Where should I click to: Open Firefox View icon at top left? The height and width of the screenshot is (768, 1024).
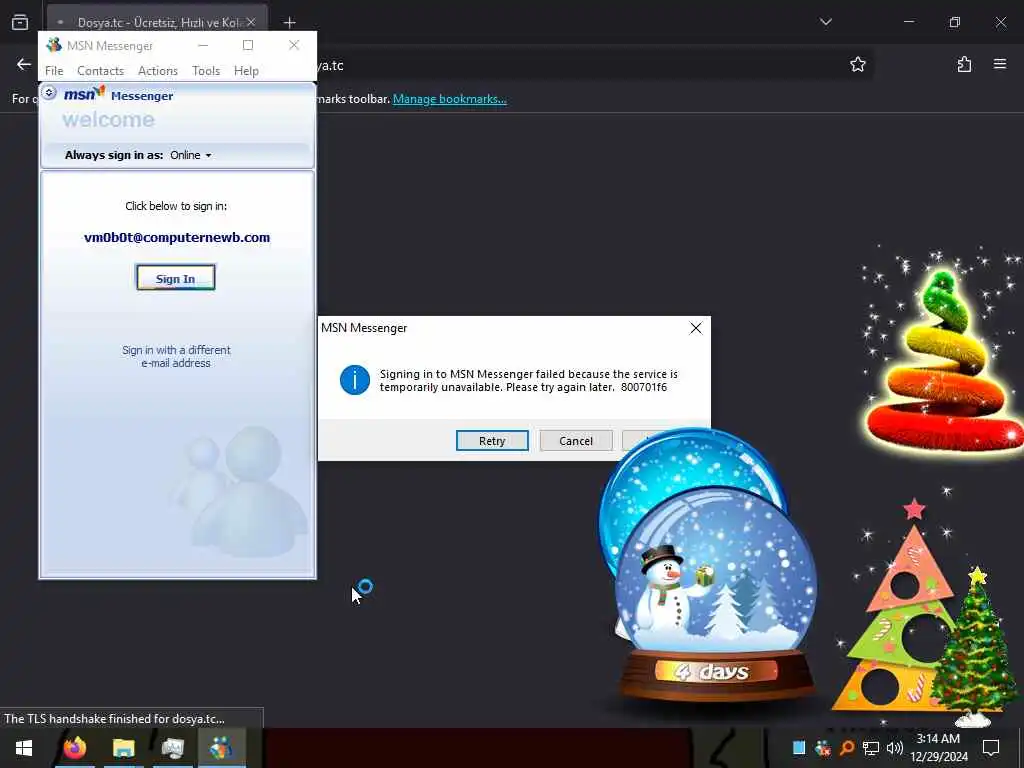coord(20,22)
